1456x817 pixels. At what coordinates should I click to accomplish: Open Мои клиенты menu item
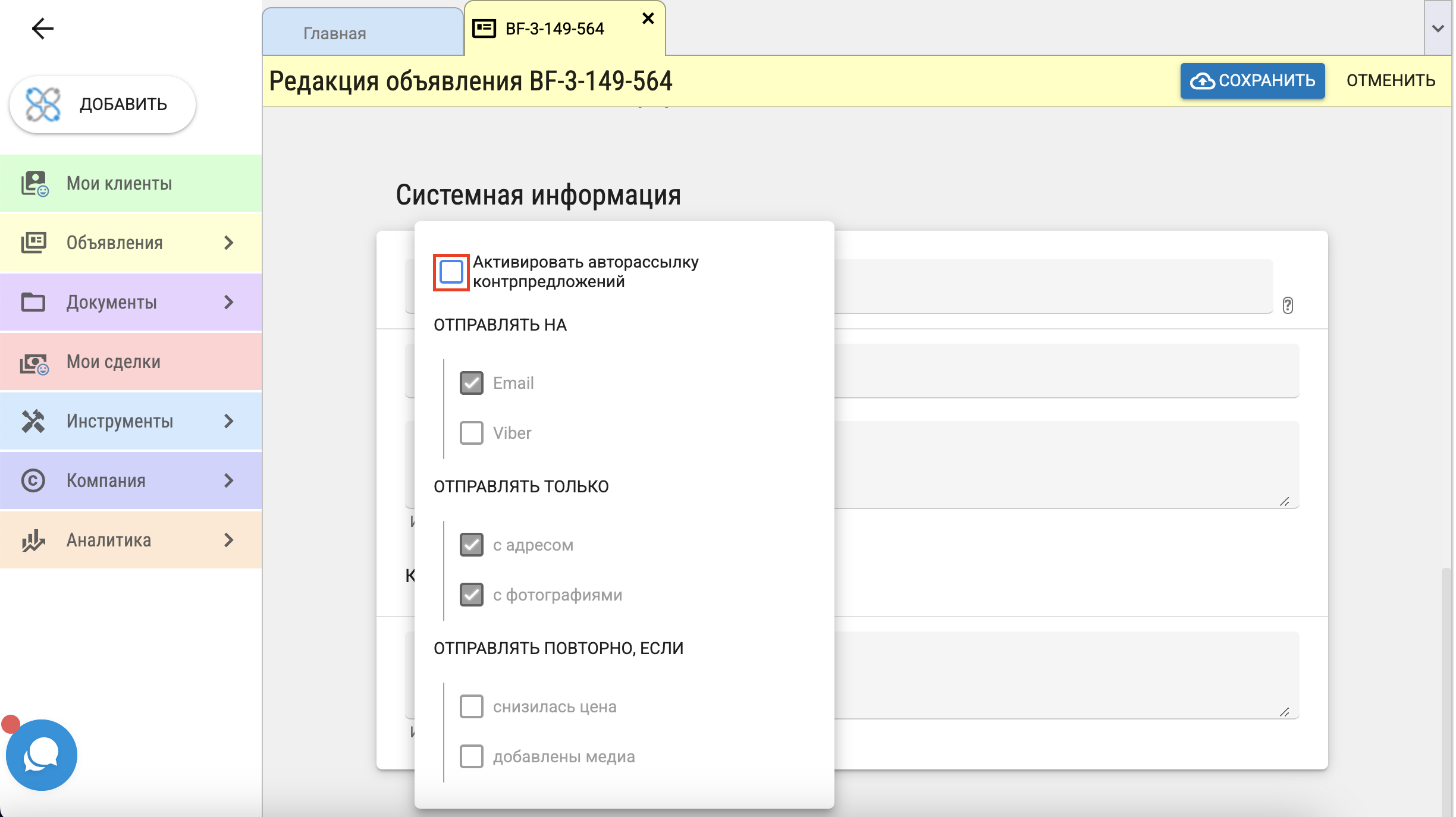[131, 183]
